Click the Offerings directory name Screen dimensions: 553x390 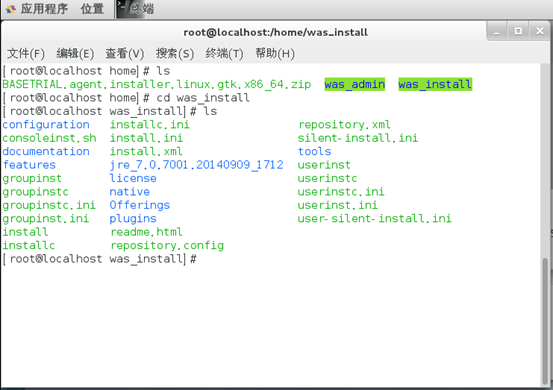[x=140, y=205]
